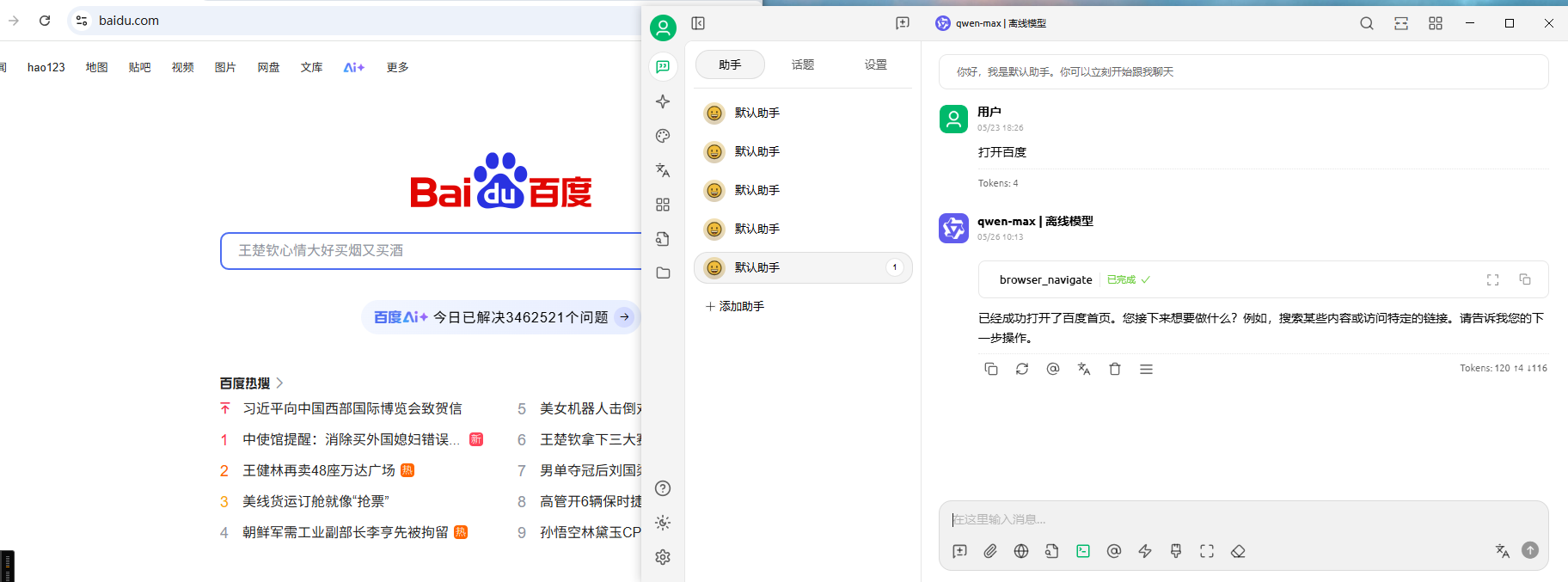Switch to the 设置 tab
This screenshot has height=582, width=1568.
tap(876, 64)
